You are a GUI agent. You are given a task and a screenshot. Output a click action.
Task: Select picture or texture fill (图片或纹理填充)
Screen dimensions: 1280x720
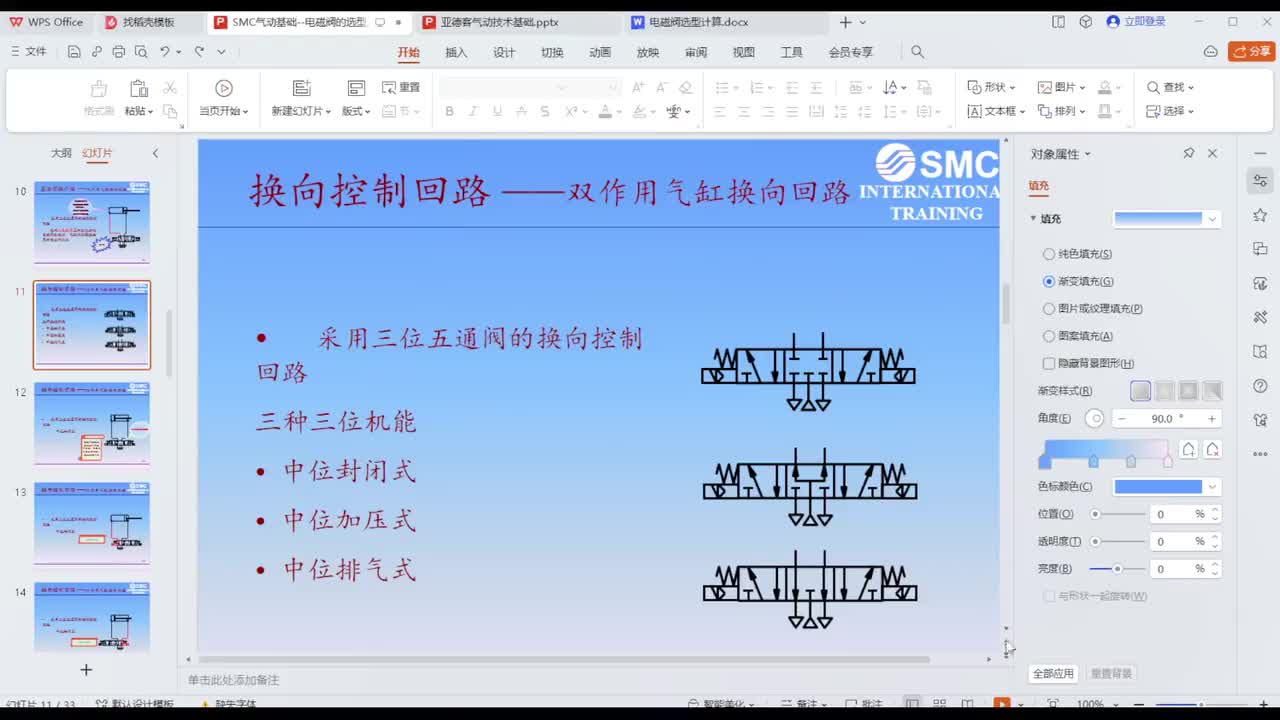pos(1049,309)
